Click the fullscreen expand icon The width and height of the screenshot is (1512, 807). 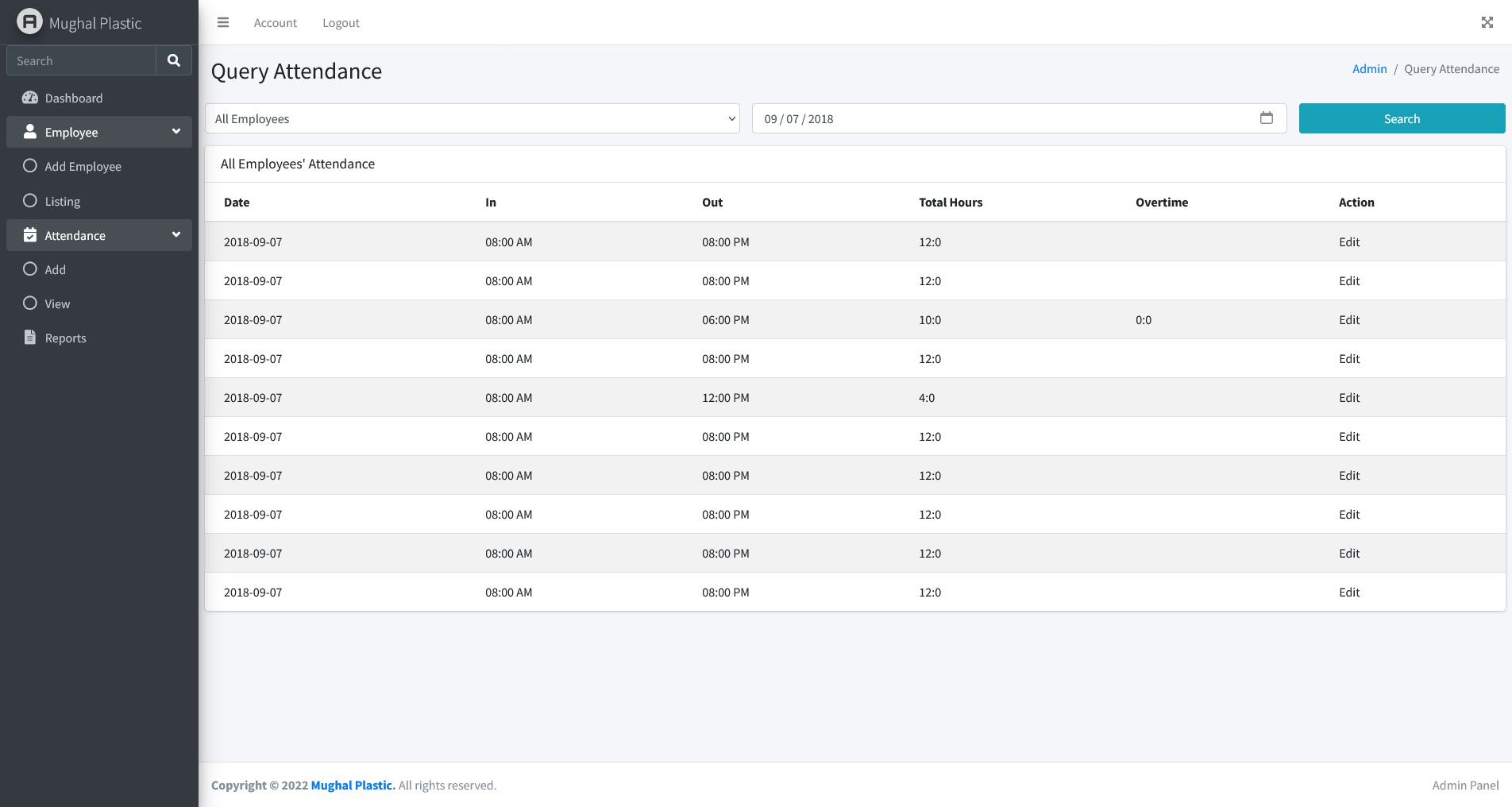tap(1487, 22)
